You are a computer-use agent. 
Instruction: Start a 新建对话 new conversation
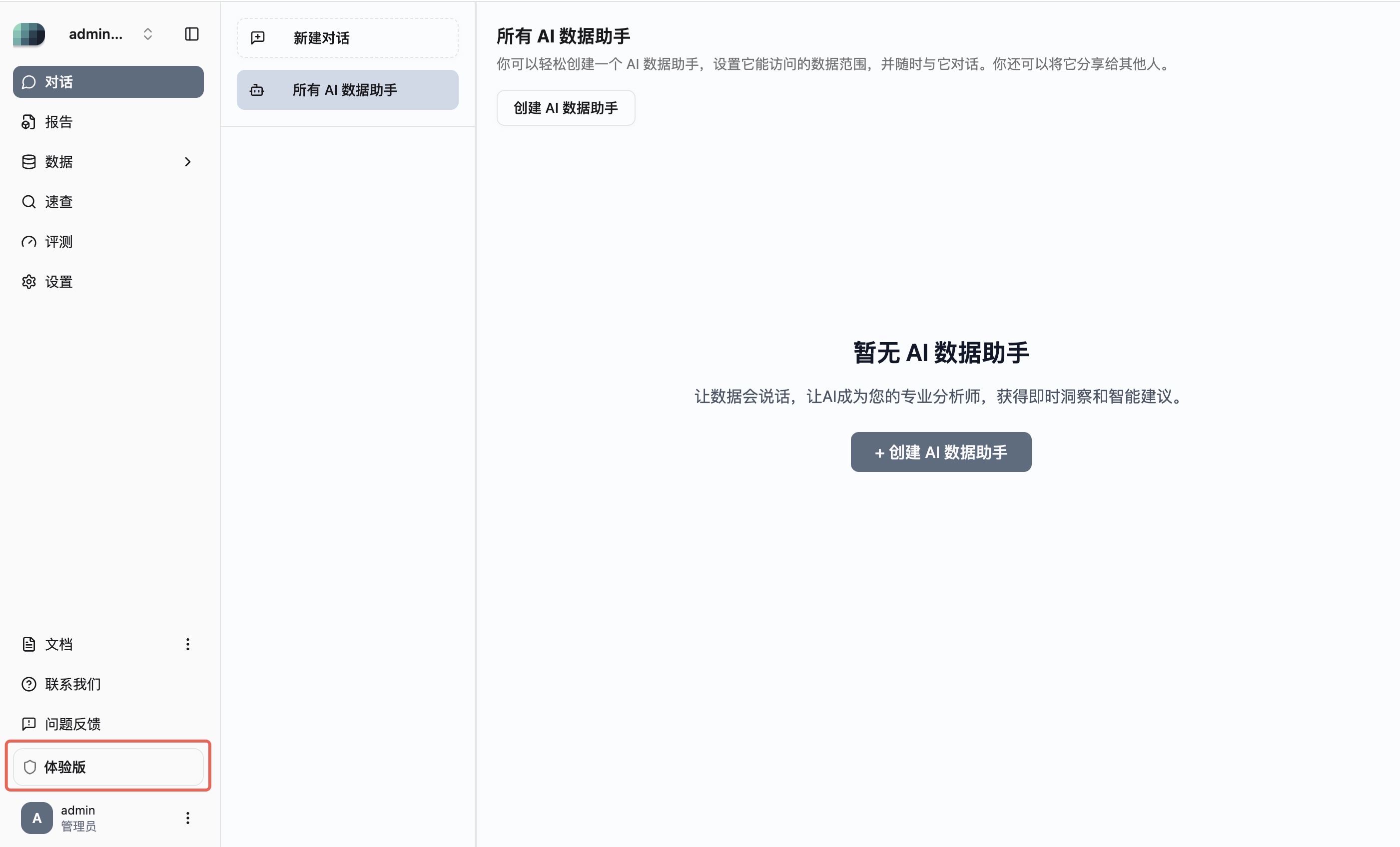pyautogui.click(x=347, y=38)
